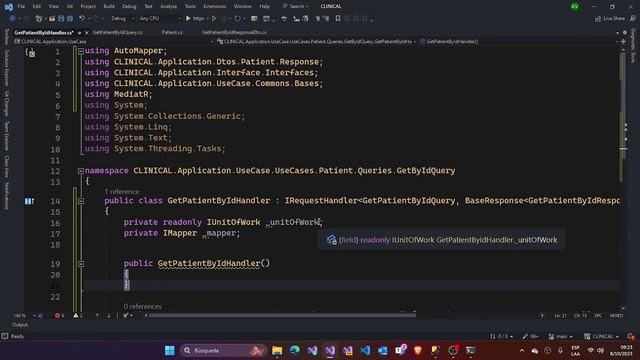Screen dimensions: 640x360
Task: Open File Explorer from taskbar
Action: [277, 350]
